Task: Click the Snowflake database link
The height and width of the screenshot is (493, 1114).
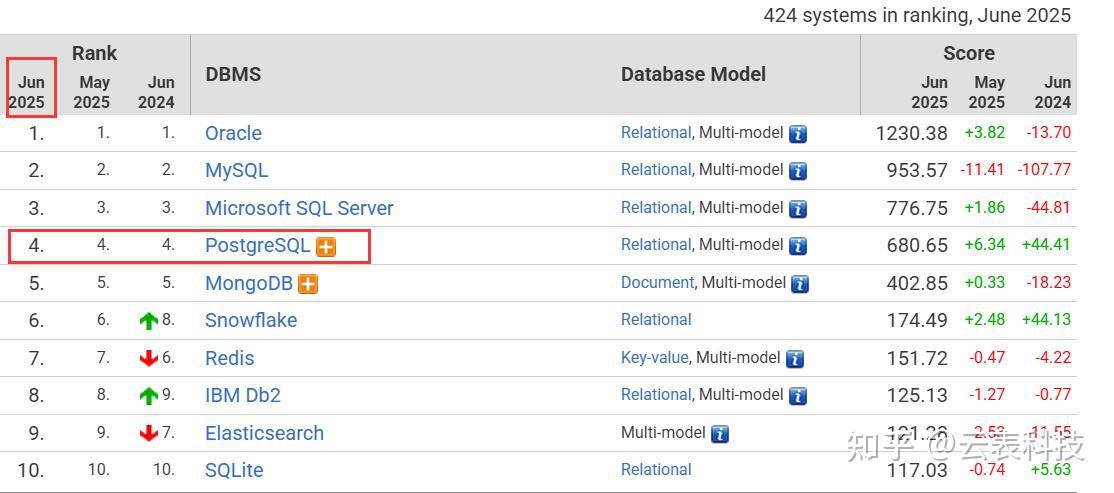Action: [x=250, y=320]
